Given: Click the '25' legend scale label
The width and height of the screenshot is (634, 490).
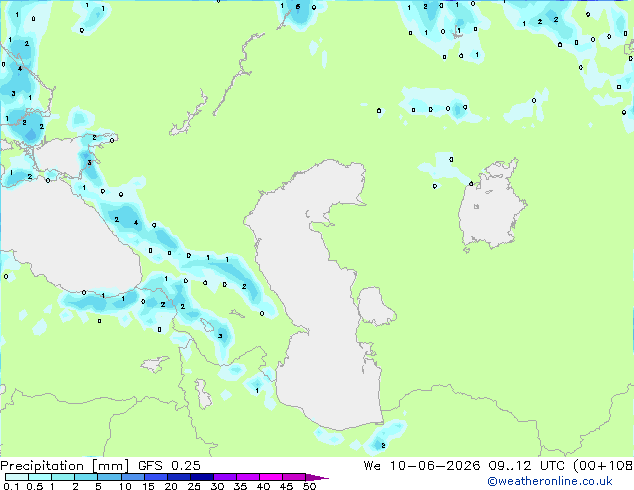Looking at the screenshot, I should click(x=194, y=486).
